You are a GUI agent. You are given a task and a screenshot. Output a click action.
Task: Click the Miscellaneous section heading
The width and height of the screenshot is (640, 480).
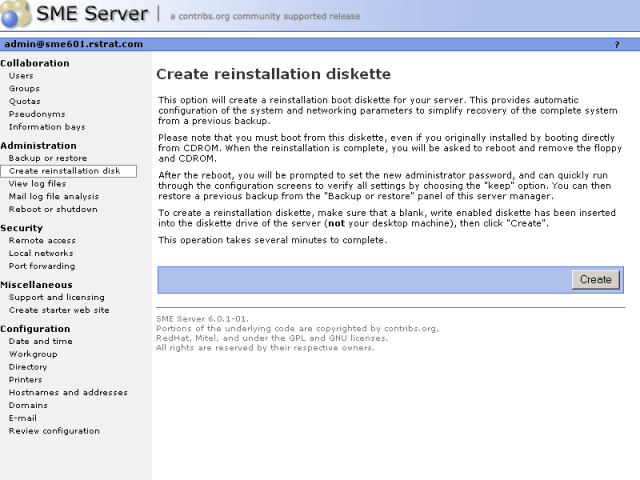36,285
